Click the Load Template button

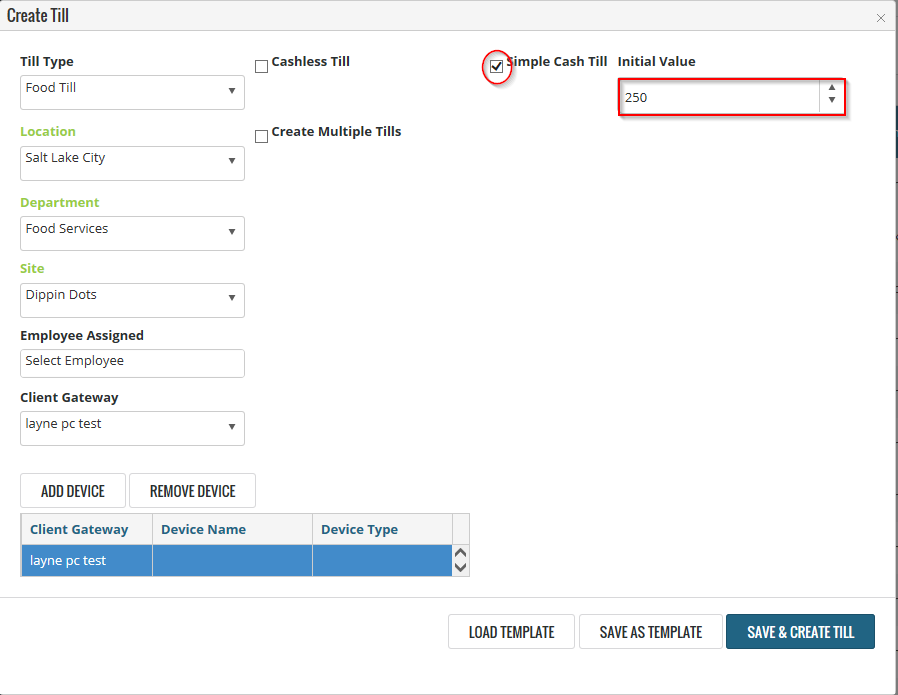point(511,632)
